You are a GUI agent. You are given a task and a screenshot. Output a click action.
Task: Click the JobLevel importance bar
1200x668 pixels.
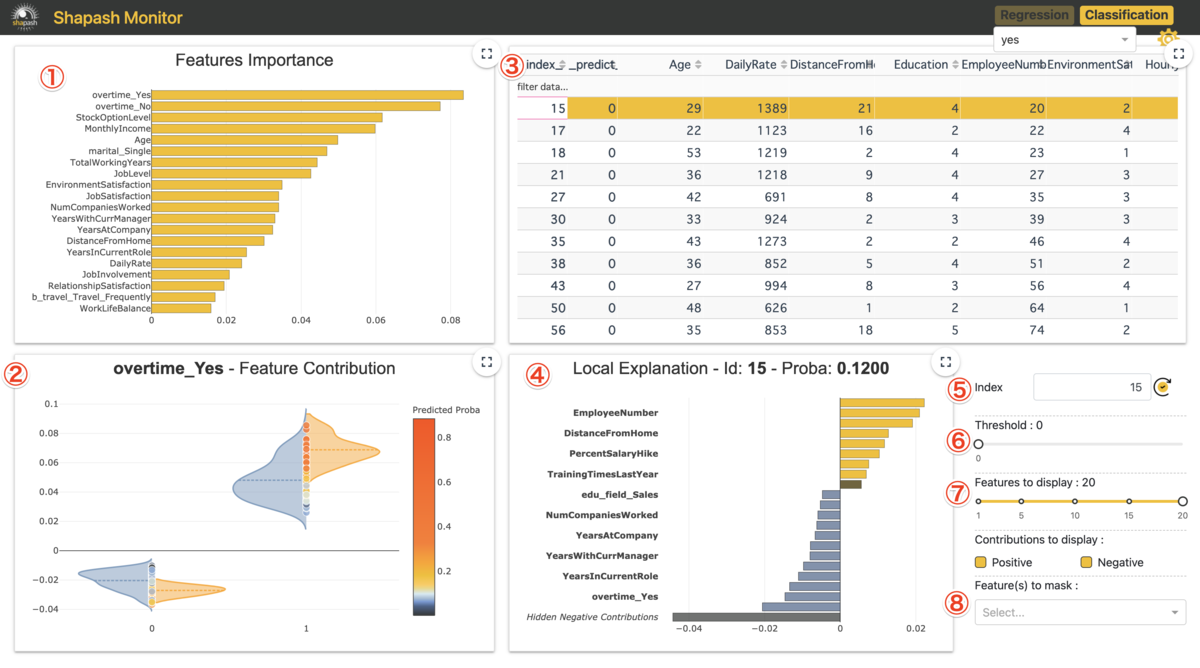pyautogui.click(x=231, y=173)
